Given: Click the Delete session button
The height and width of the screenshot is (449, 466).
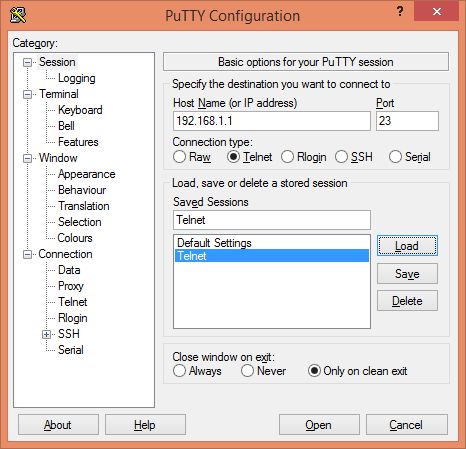Looking at the screenshot, I should 407,301.
